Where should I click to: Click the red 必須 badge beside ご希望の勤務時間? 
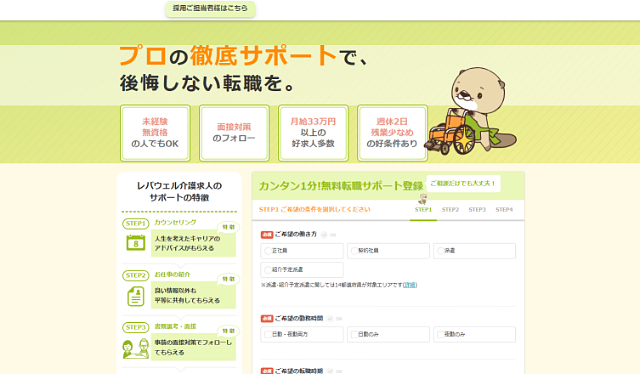pos(267,318)
